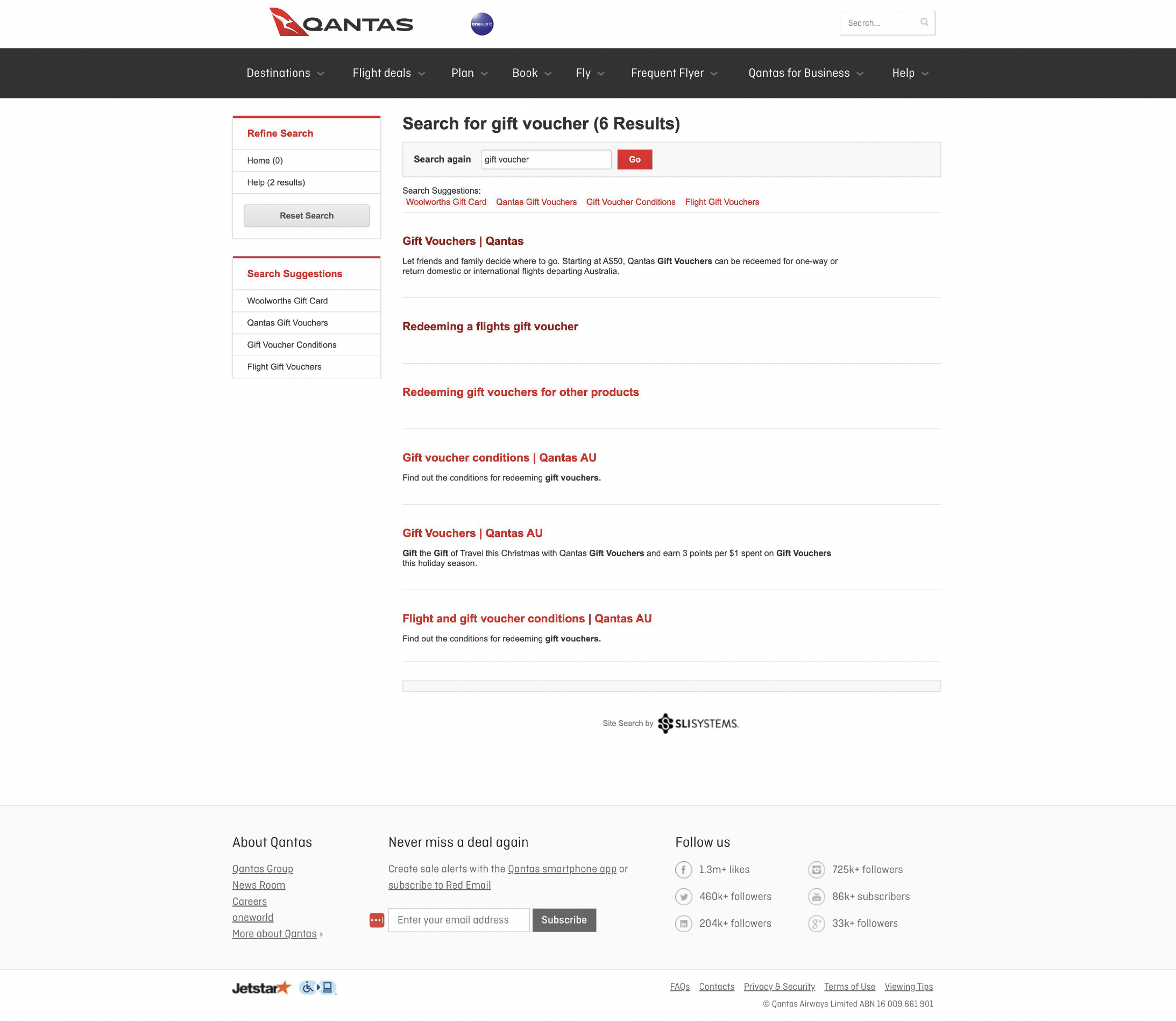Click red Qantas Gift Vouchers suggestion above results
Image resolution: width=1176 pixels, height=1021 pixels.
[x=536, y=202]
